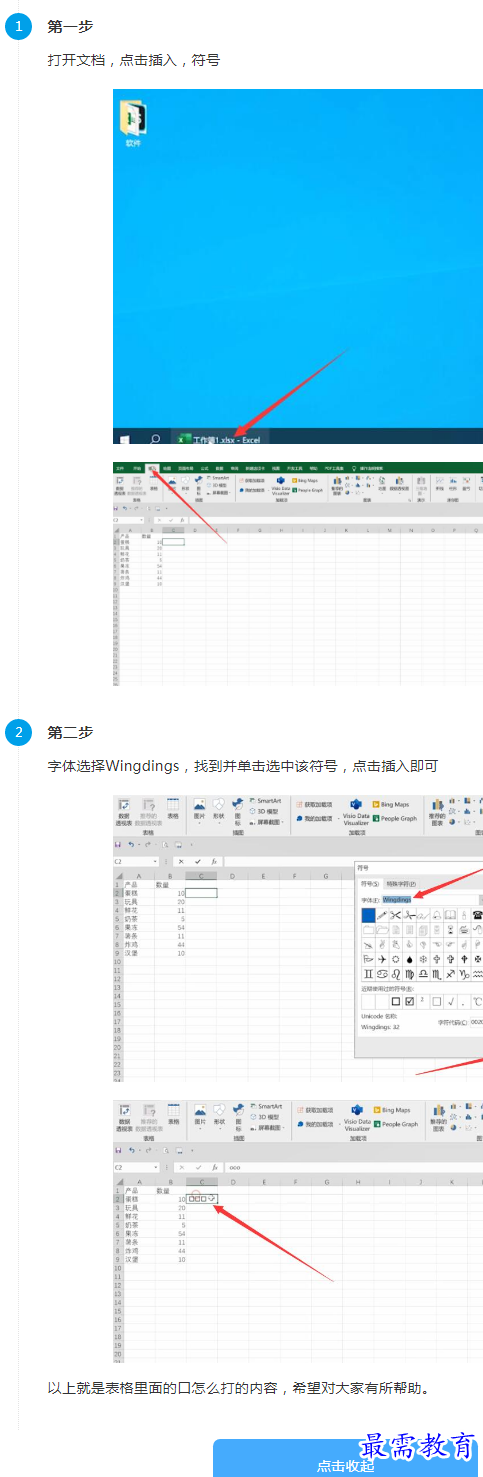Click 图片 icon in the symbol dialog screenshot
This screenshot has width=483, height=1477.
click(x=199, y=810)
